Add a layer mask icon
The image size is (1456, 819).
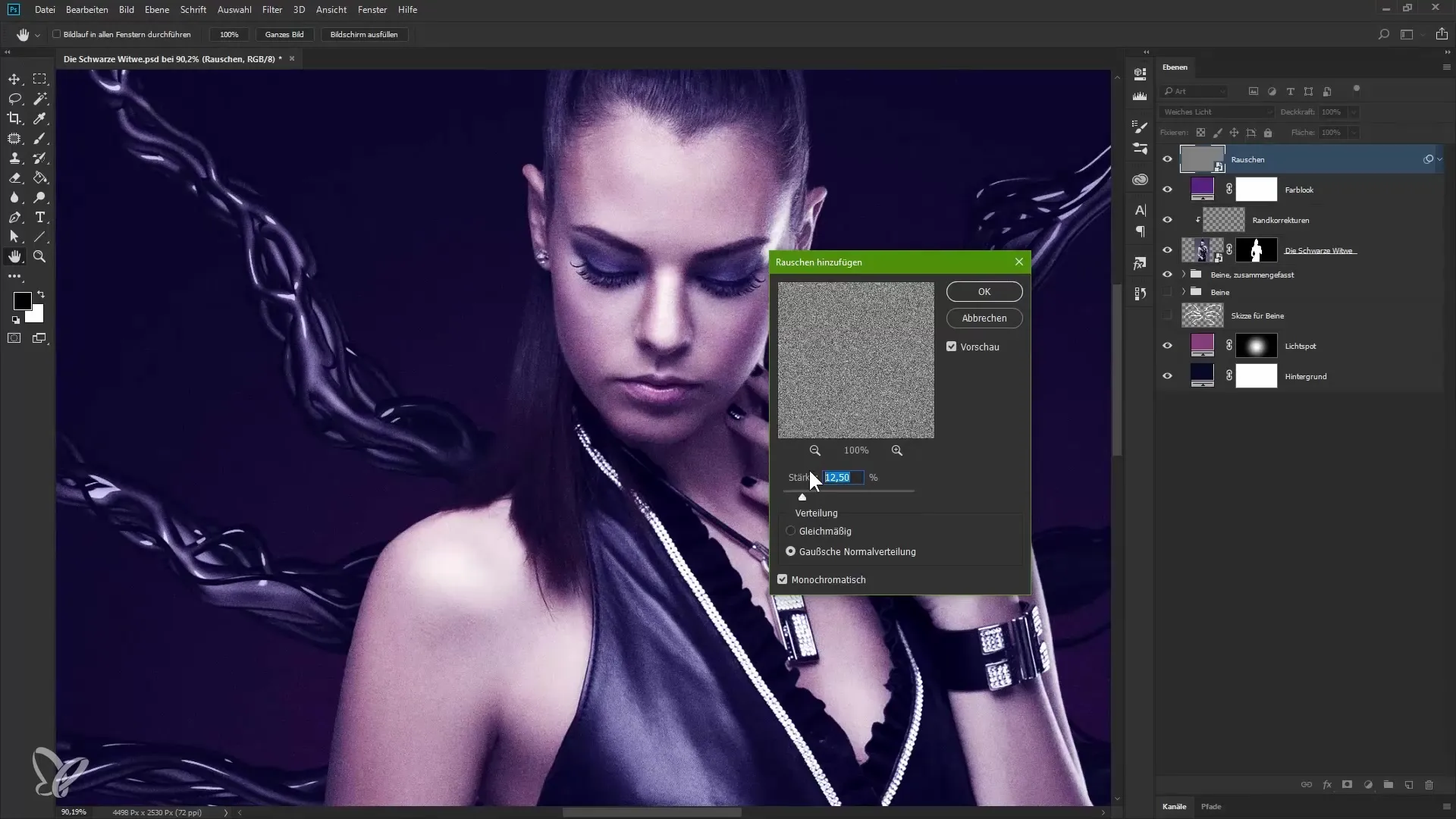[1348, 785]
